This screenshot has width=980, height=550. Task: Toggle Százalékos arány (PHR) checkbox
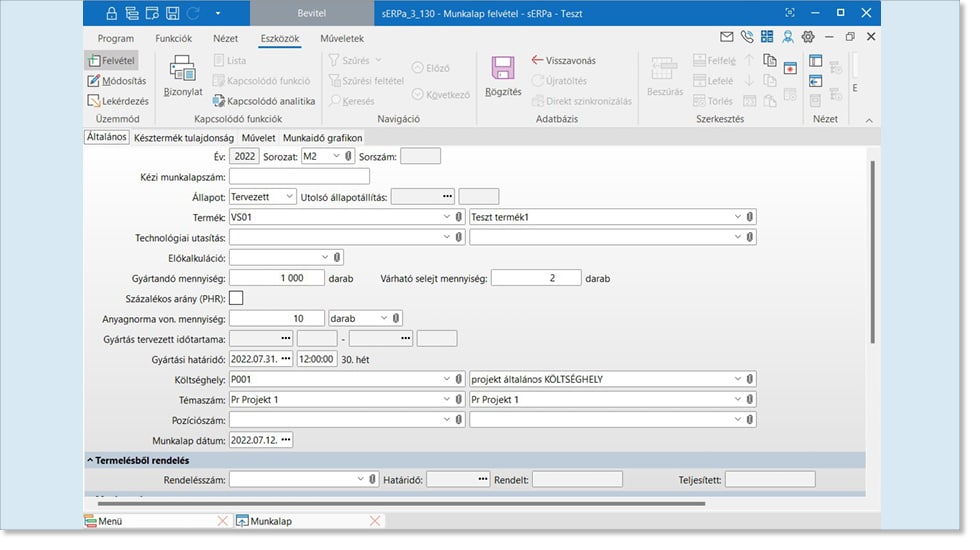(x=236, y=297)
